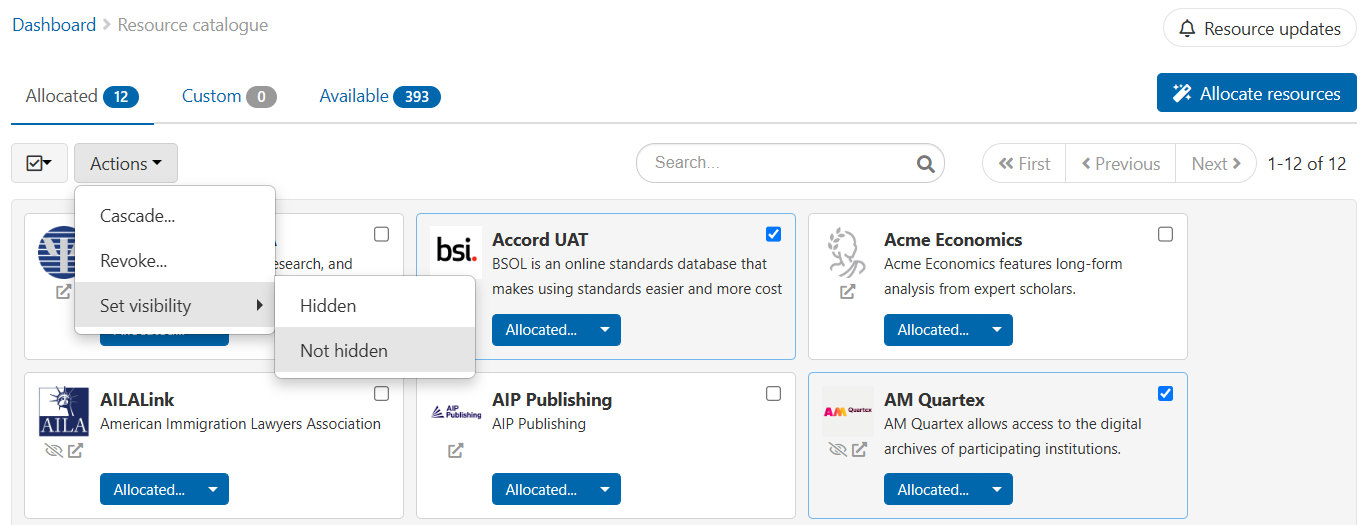Screen dimensions: 1366x525
Task: Click the AM Quartex title
Action: (x=934, y=400)
